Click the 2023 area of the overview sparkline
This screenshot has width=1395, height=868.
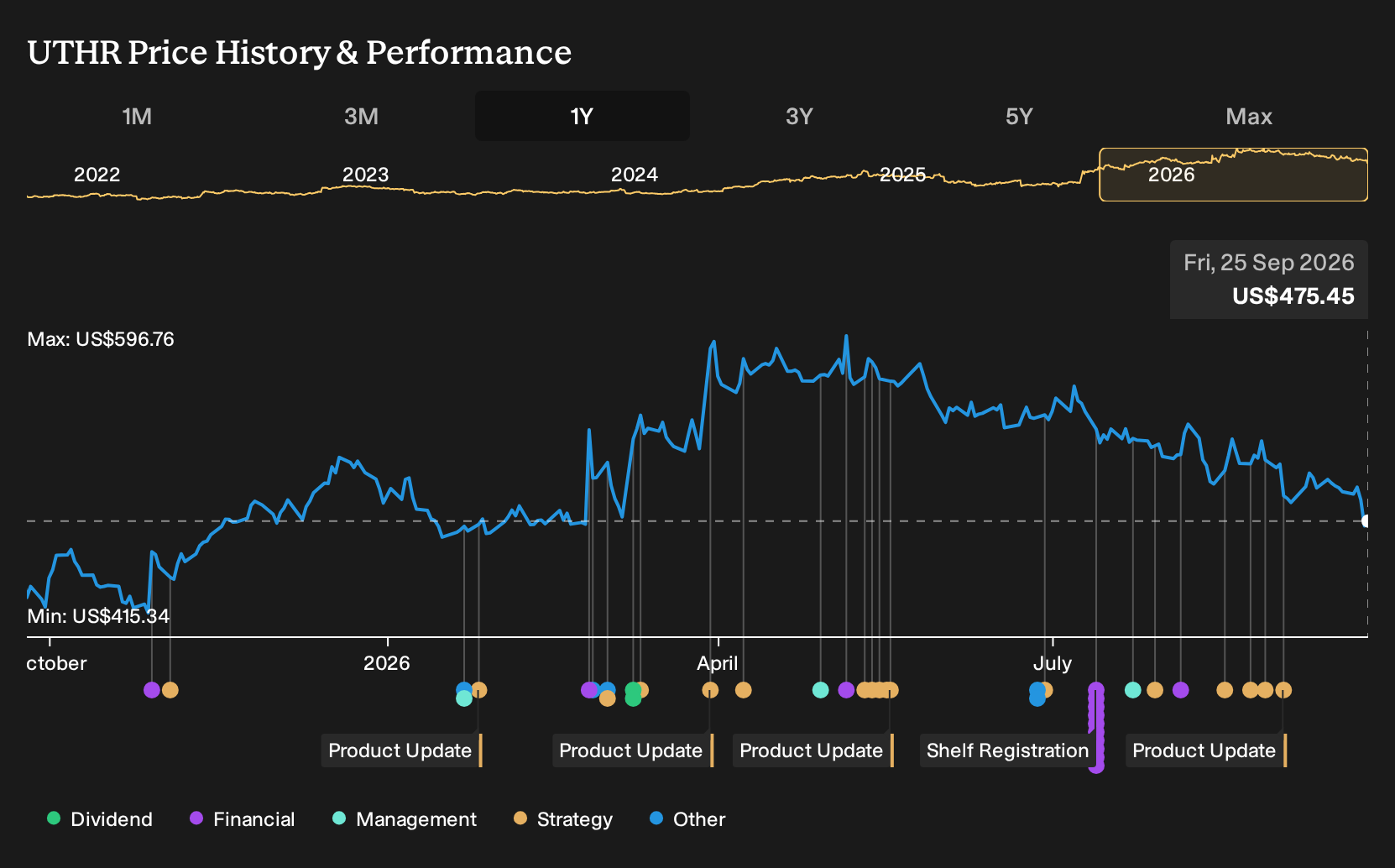click(x=366, y=175)
